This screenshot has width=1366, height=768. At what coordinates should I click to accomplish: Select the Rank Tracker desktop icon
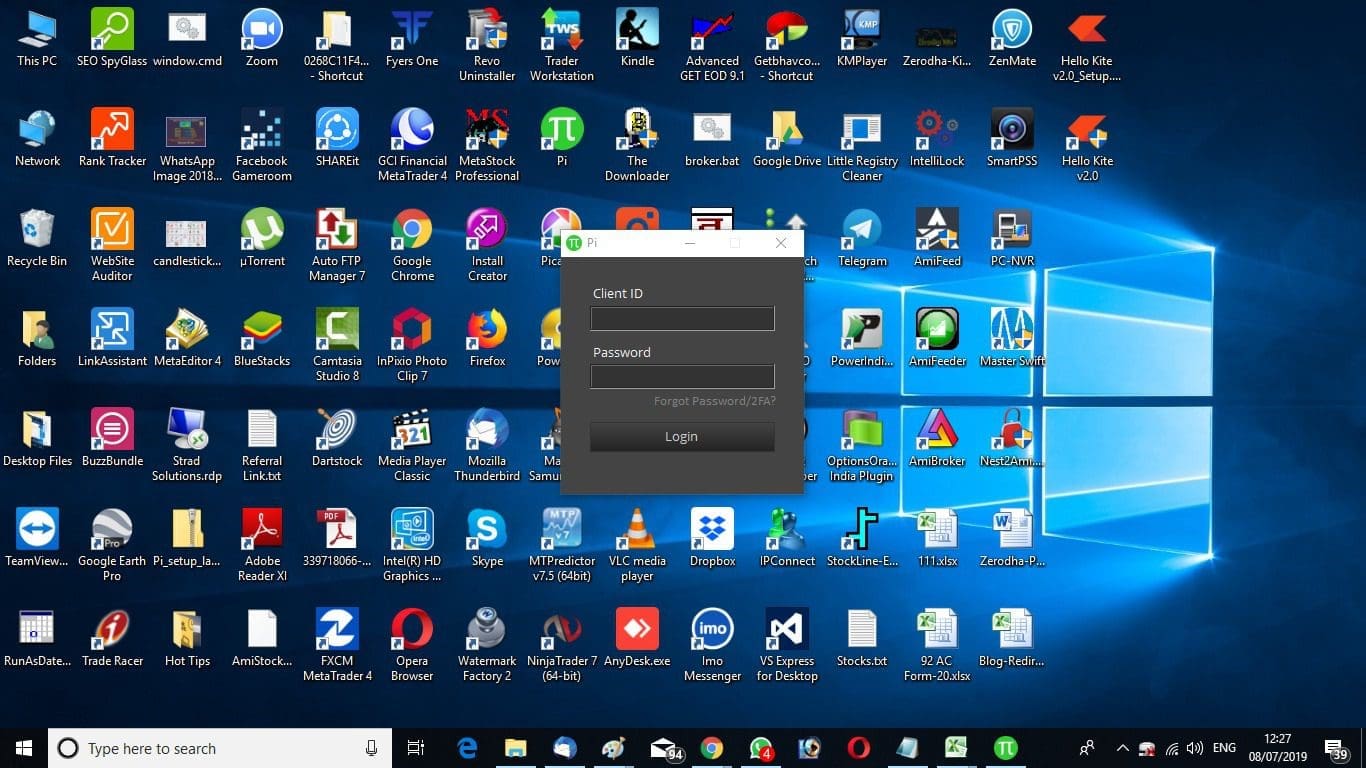click(x=112, y=138)
